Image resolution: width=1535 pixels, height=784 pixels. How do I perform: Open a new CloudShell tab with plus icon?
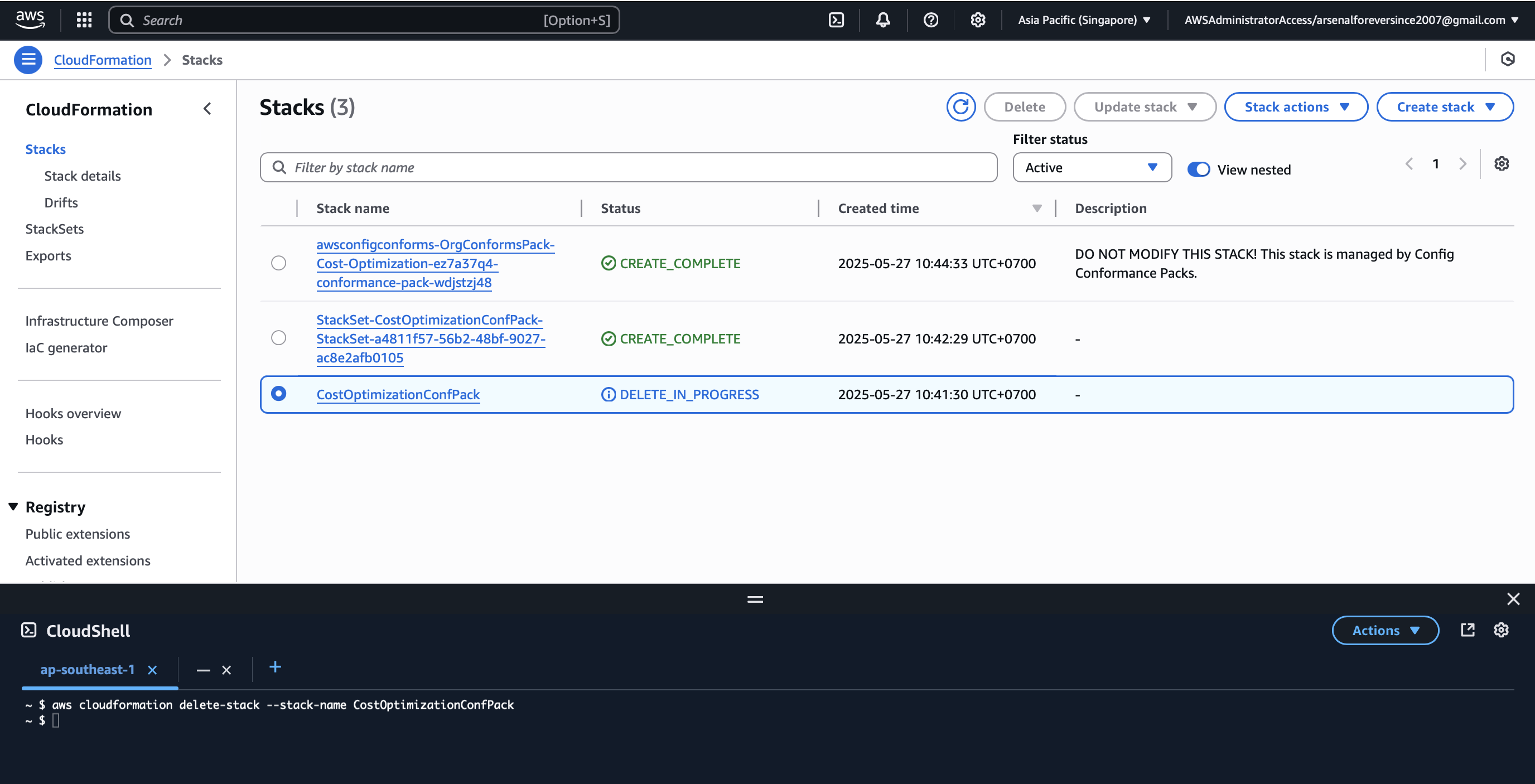tap(274, 668)
